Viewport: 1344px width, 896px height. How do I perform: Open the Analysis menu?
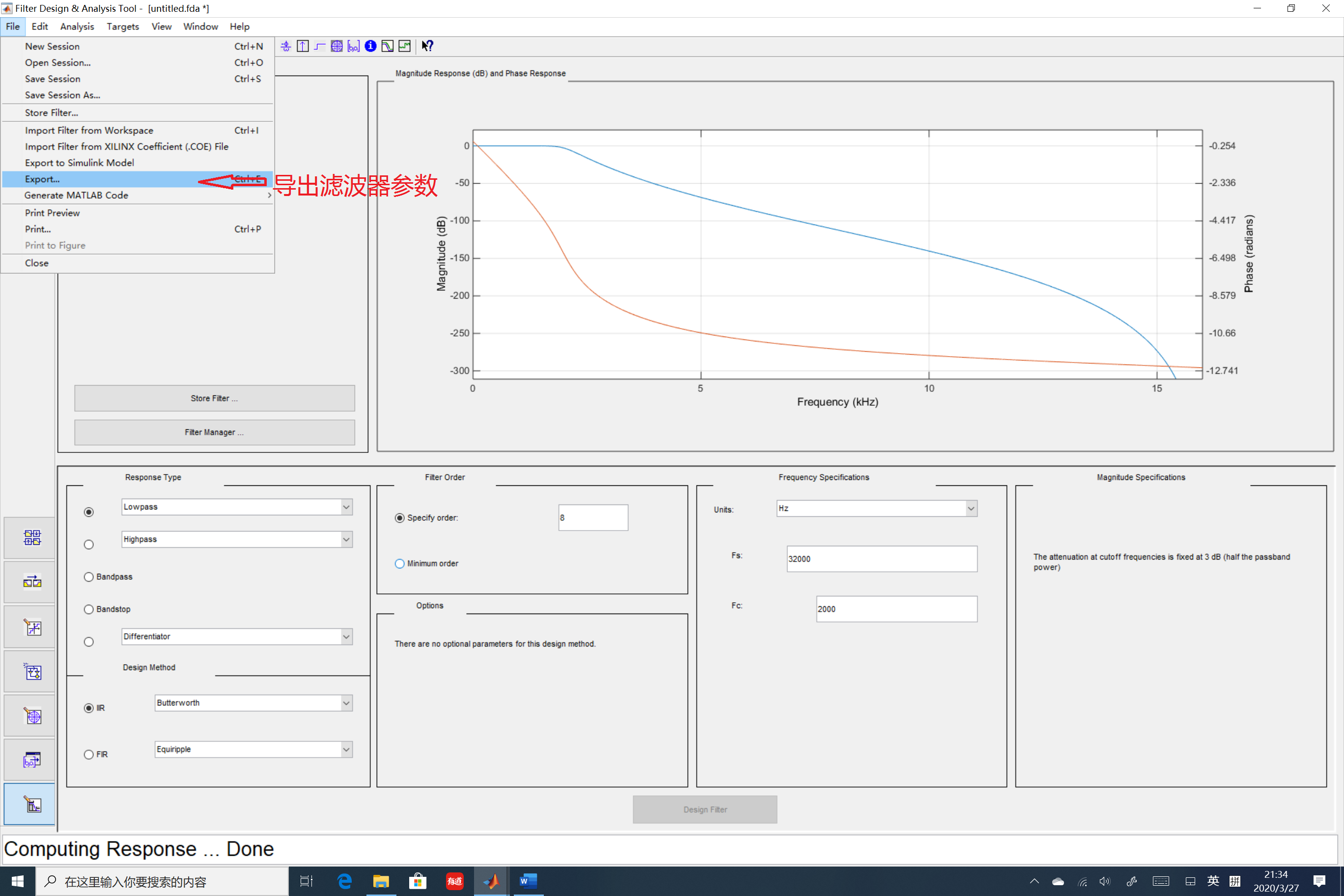point(77,27)
